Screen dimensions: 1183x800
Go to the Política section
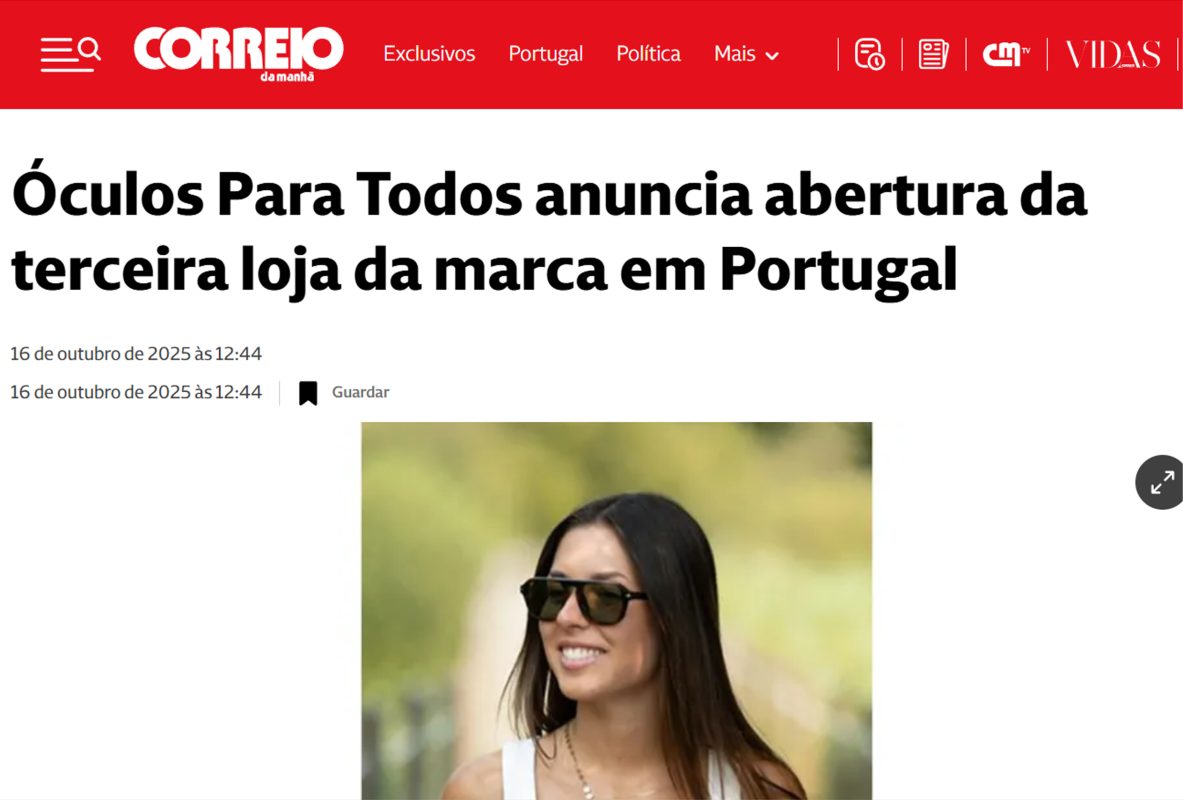click(x=648, y=54)
